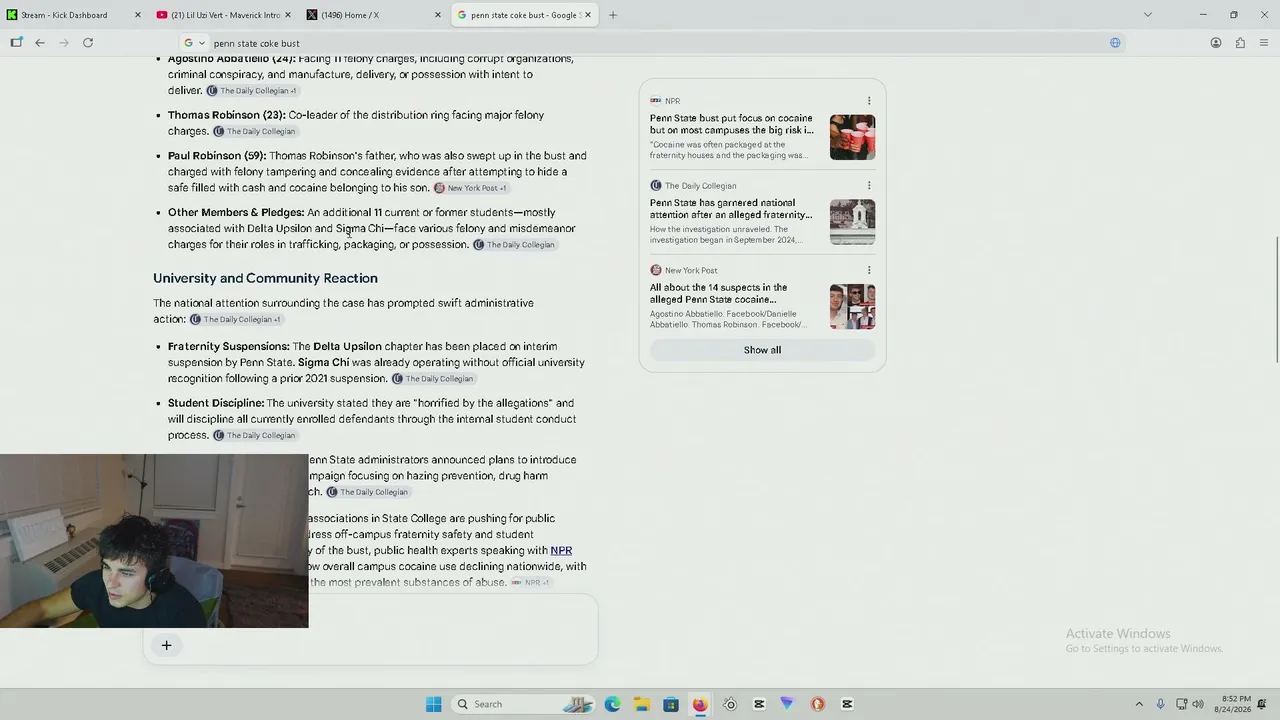Open the first CapCut icon in the taskbar
This screenshot has width=1280, height=720.
[759, 704]
